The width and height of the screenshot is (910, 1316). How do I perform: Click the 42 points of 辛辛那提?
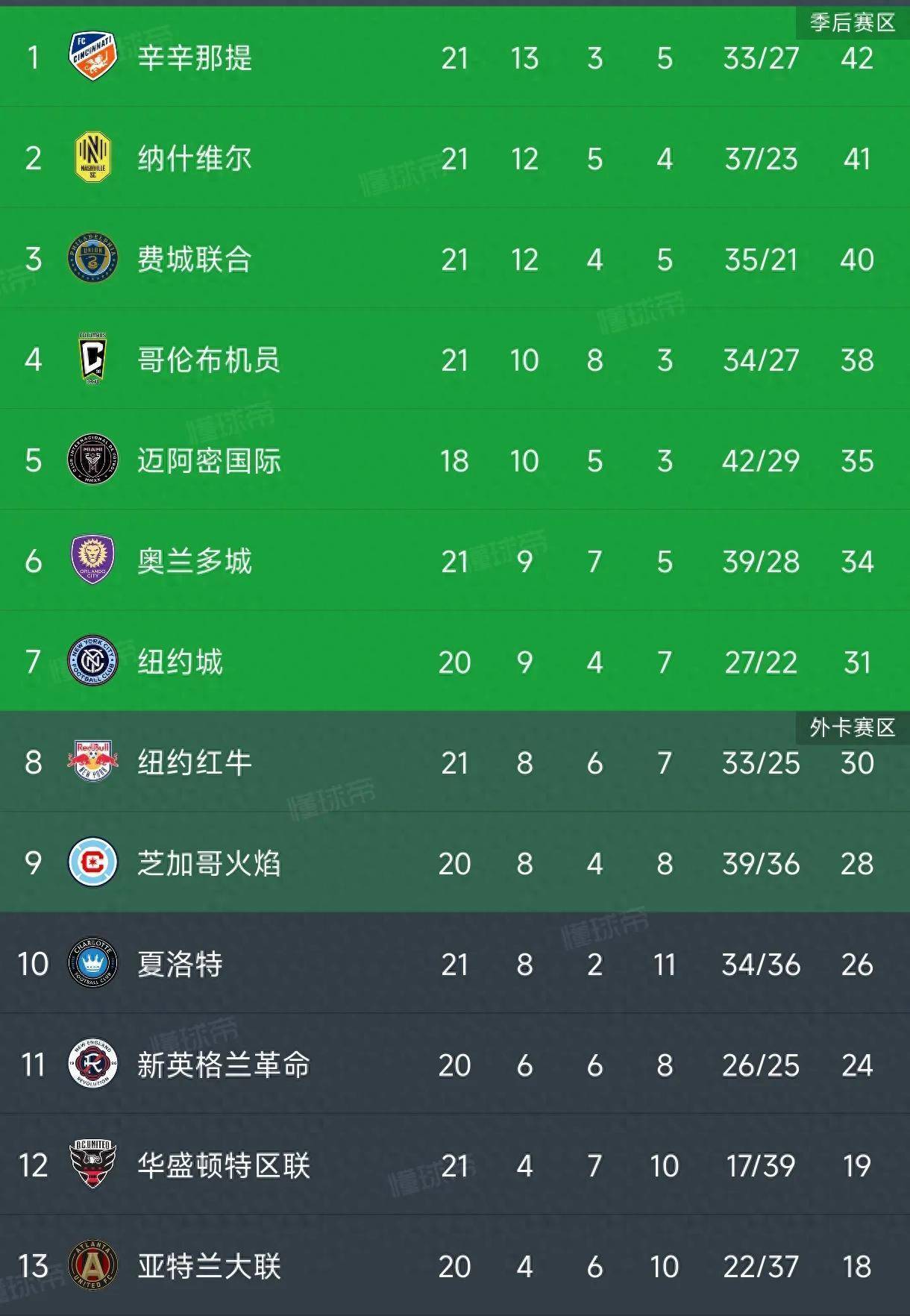pyautogui.click(x=856, y=58)
